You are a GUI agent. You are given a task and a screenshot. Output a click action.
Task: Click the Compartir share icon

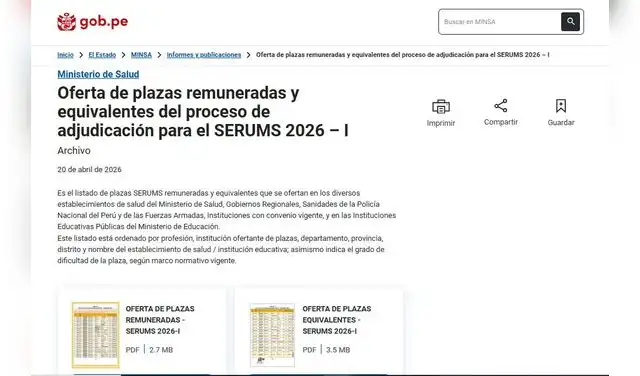[501, 106]
